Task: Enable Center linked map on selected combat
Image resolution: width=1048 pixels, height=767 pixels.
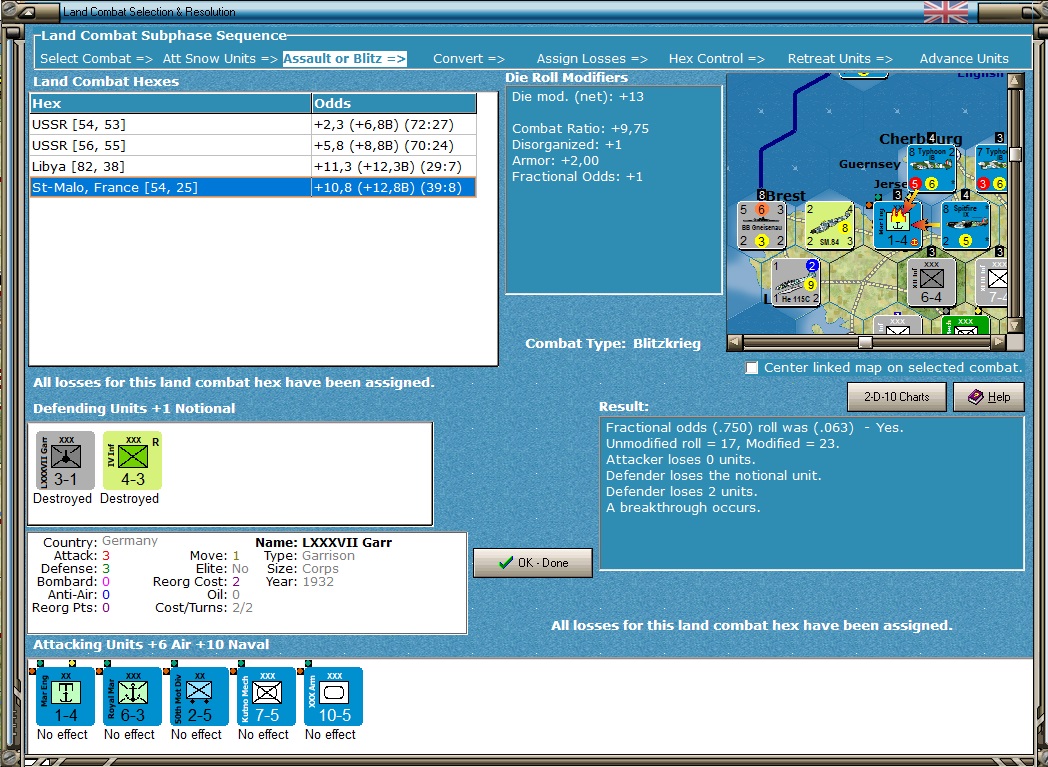Action: point(752,368)
